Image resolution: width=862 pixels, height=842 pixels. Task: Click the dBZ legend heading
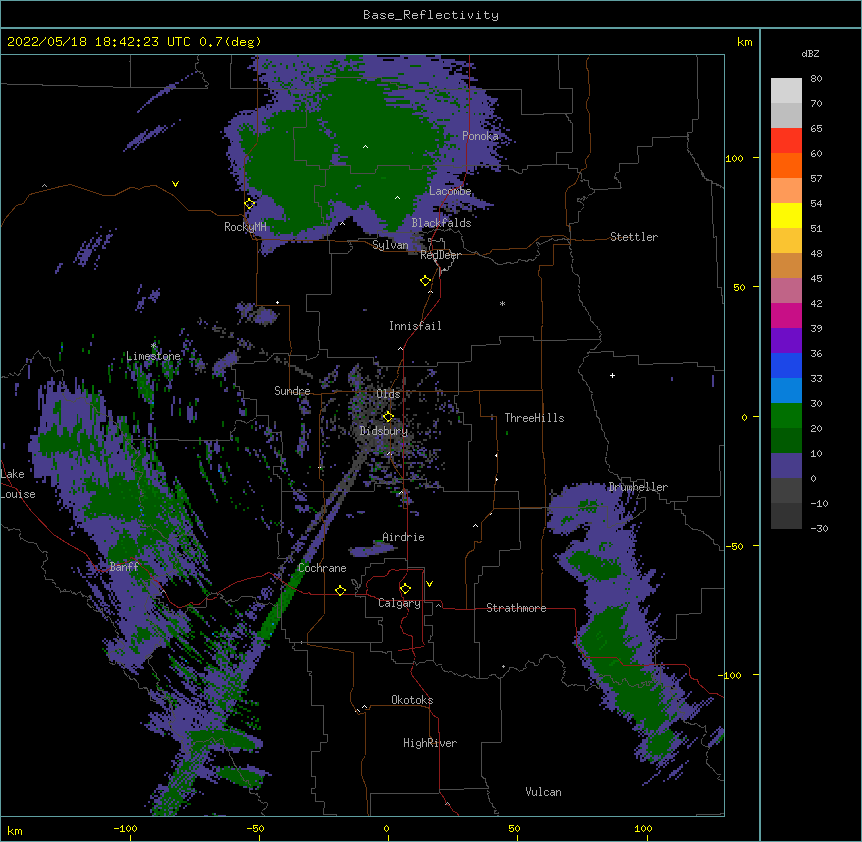[810, 53]
